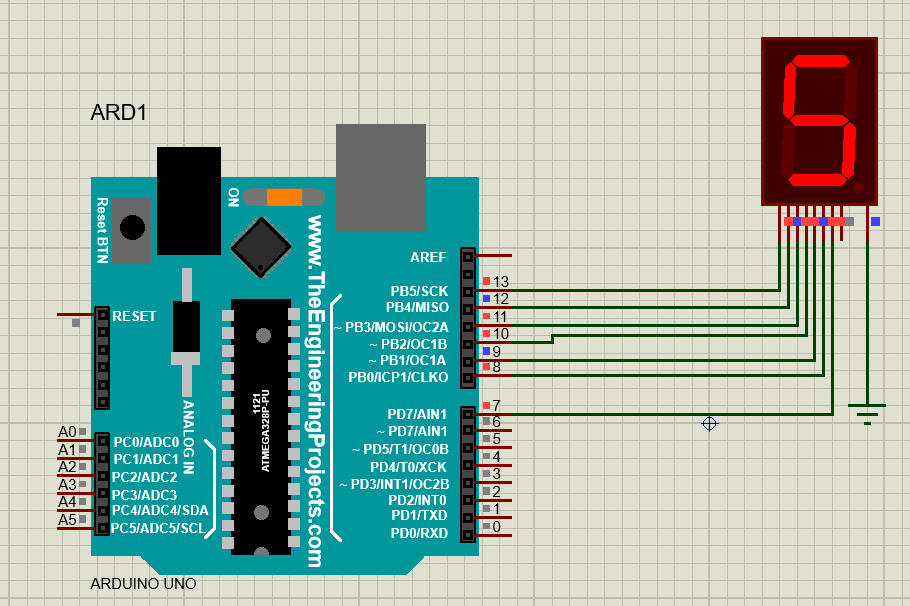
Task: Click the PD0/RXD pin name
Action: tap(419, 533)
